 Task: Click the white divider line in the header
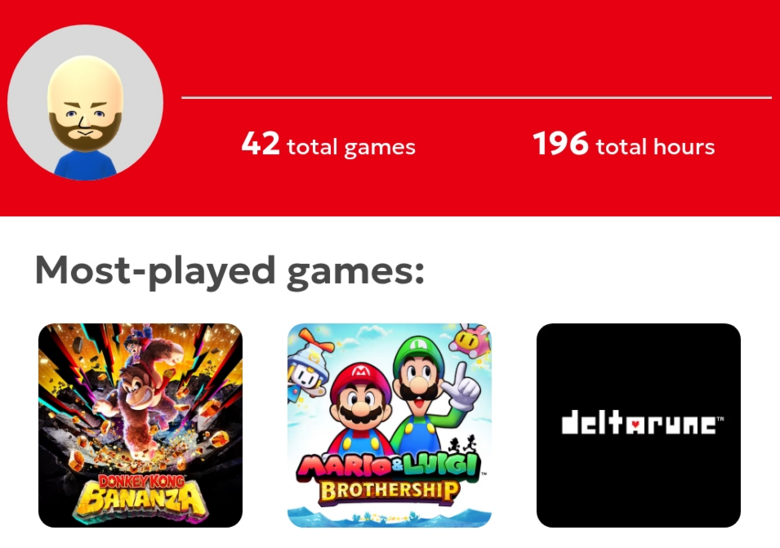(476, 98)
